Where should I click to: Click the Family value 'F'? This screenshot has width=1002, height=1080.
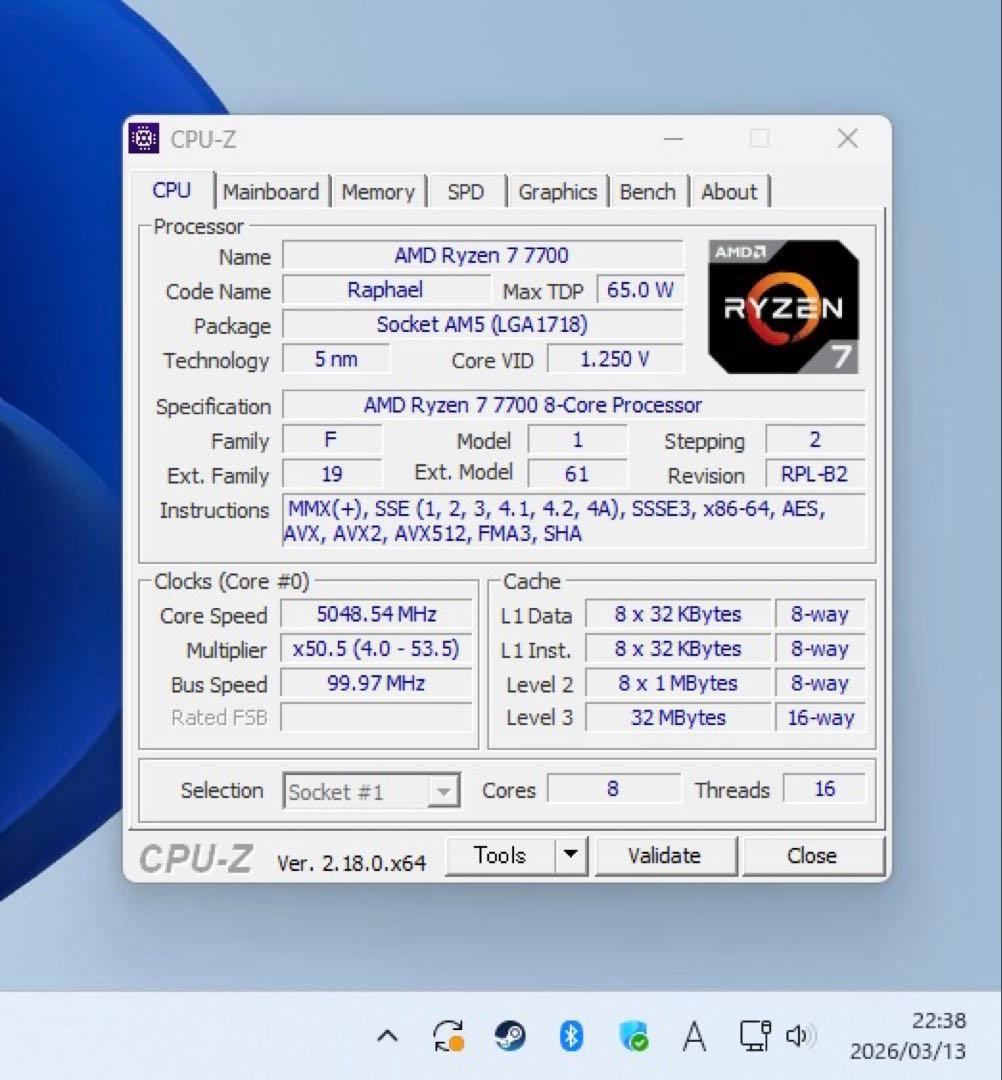(332, 439)
